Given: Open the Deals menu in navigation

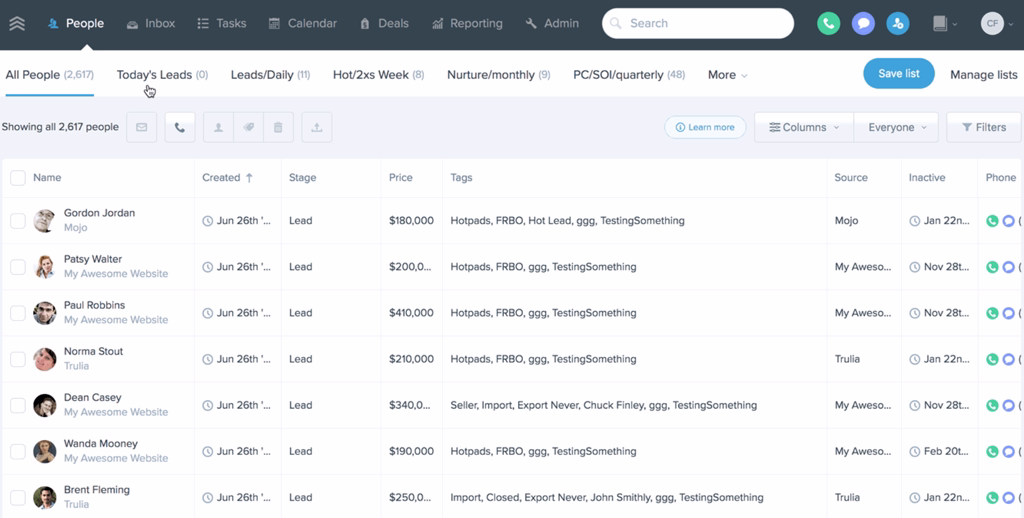Looking at the screenshot, I should click(x=384, y=23).
